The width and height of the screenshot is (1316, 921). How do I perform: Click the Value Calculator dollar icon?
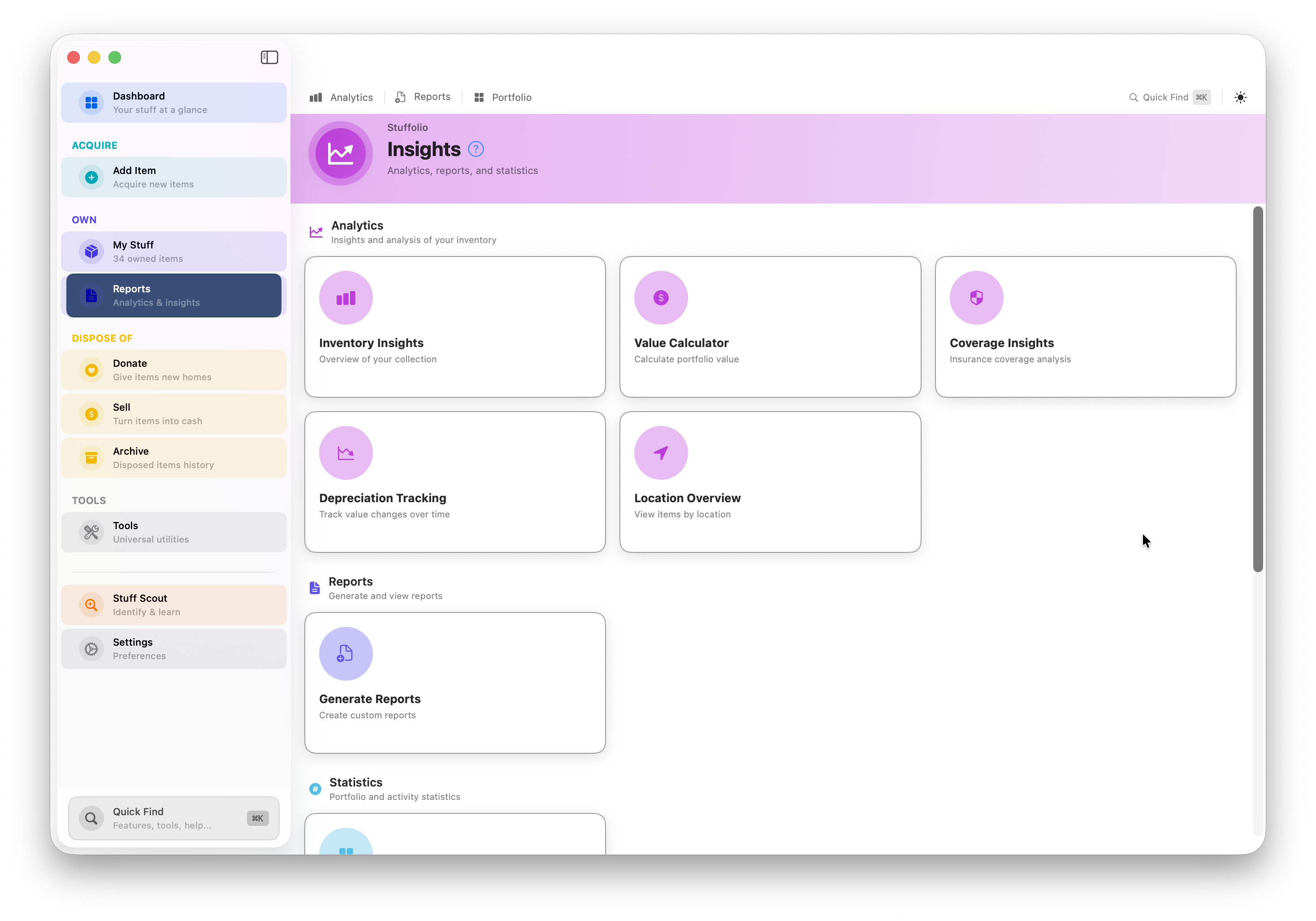[660, 297]
